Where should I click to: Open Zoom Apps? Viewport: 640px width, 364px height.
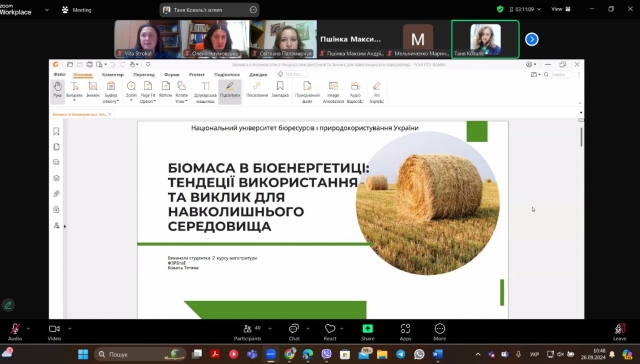[405, 332]
